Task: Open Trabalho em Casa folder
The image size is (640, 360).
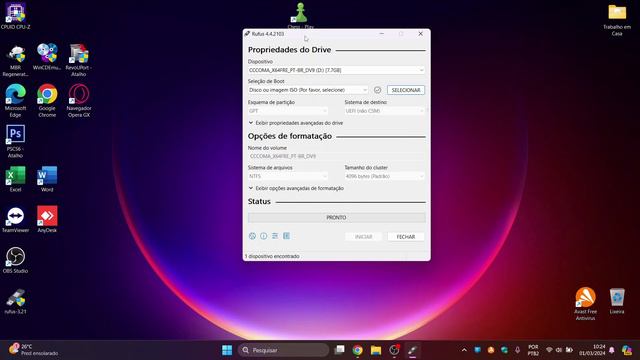Action: [x=617, y=20]
